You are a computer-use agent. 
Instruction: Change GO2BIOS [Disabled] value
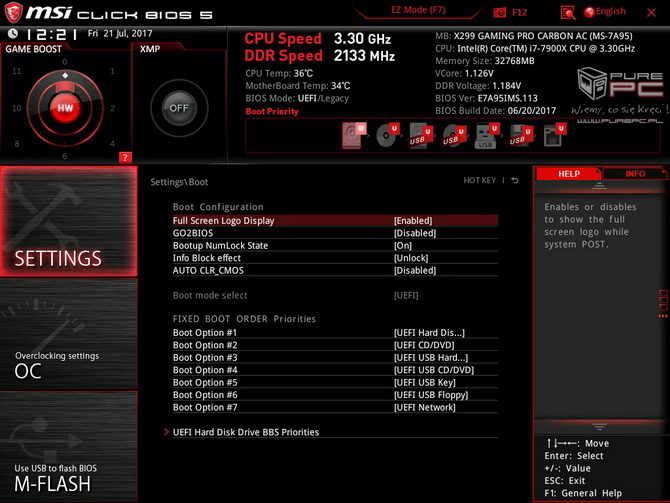click(414, 233)
